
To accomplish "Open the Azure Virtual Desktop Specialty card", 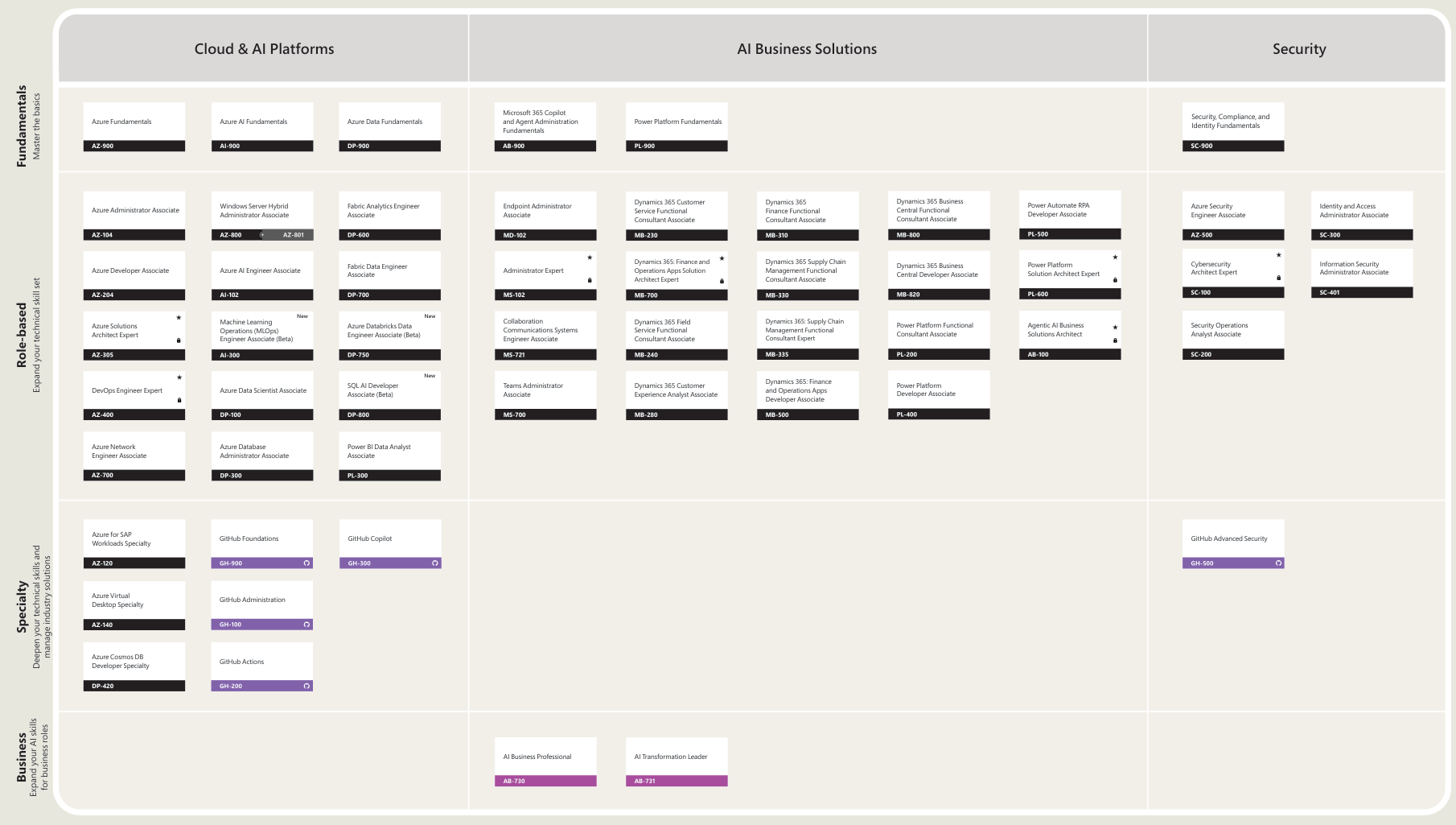I will (x=134, y=606).
